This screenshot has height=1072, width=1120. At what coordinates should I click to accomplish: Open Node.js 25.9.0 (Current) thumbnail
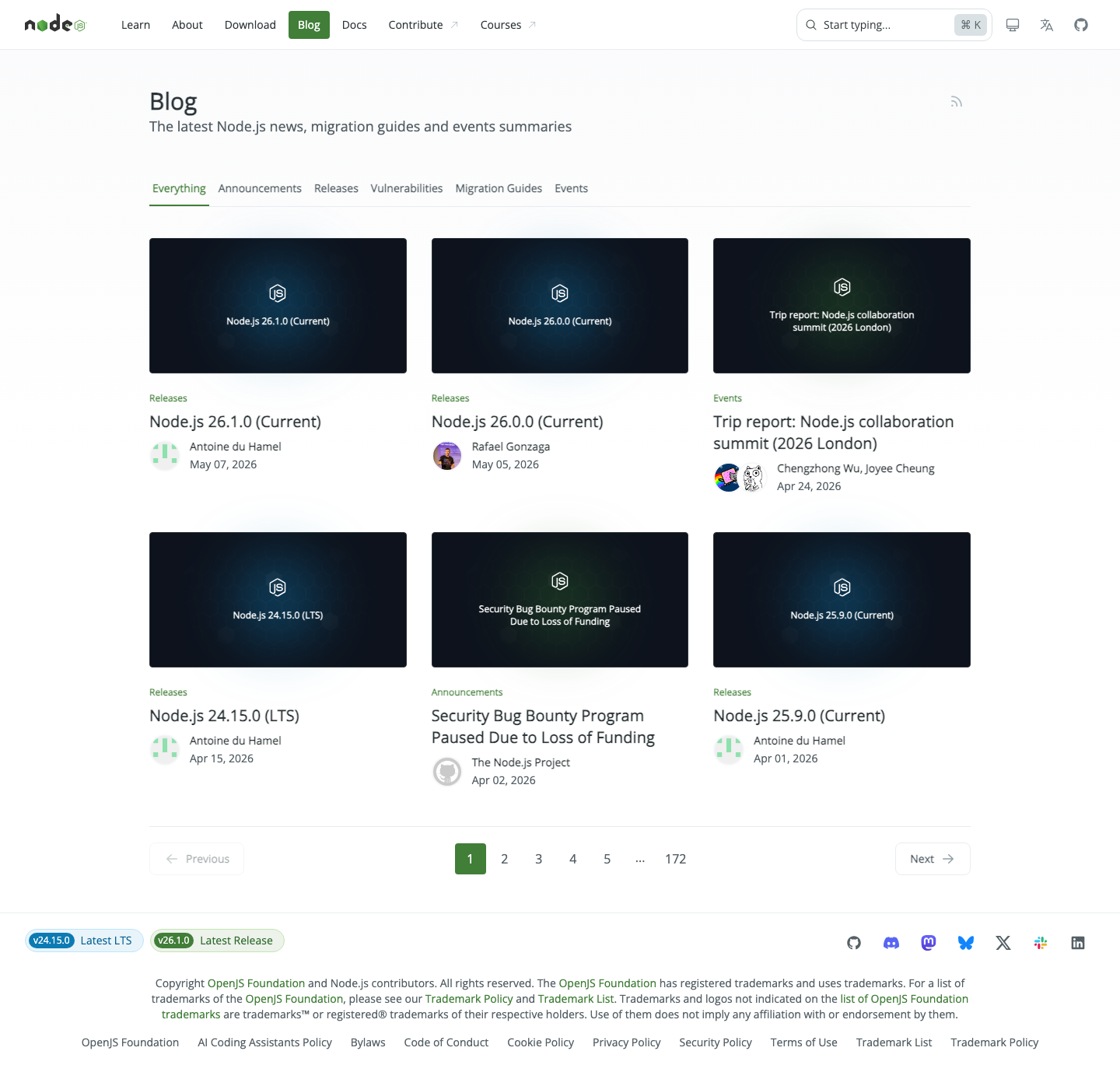842,600
